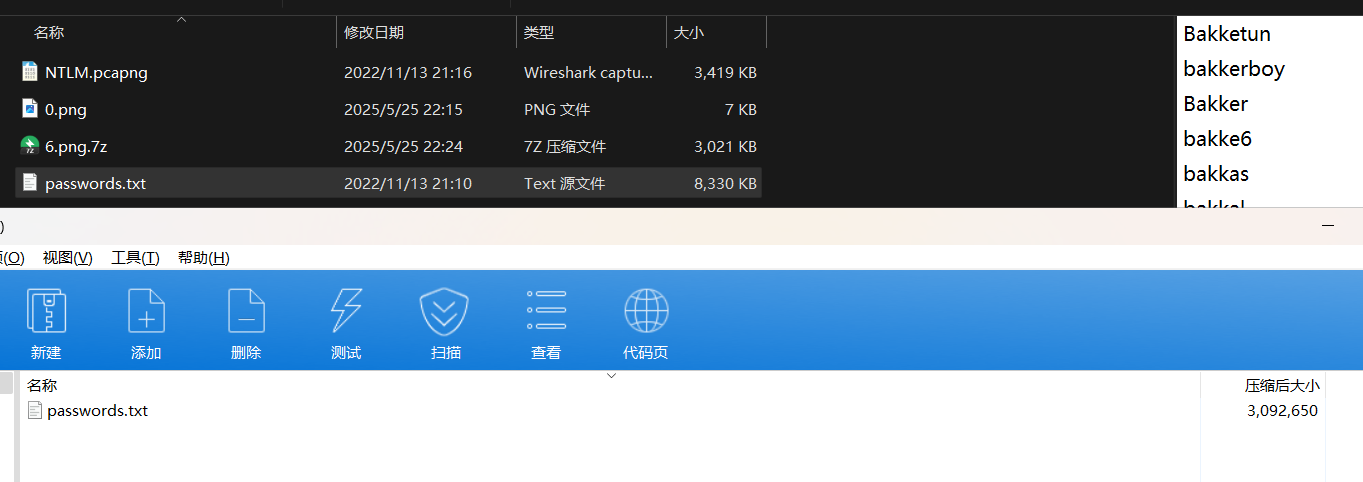Image resolution: width=1363 pixels, height=482 pixels.
Task: Click the New archive (新建) toolbar icon
Action: pos(46,312)
